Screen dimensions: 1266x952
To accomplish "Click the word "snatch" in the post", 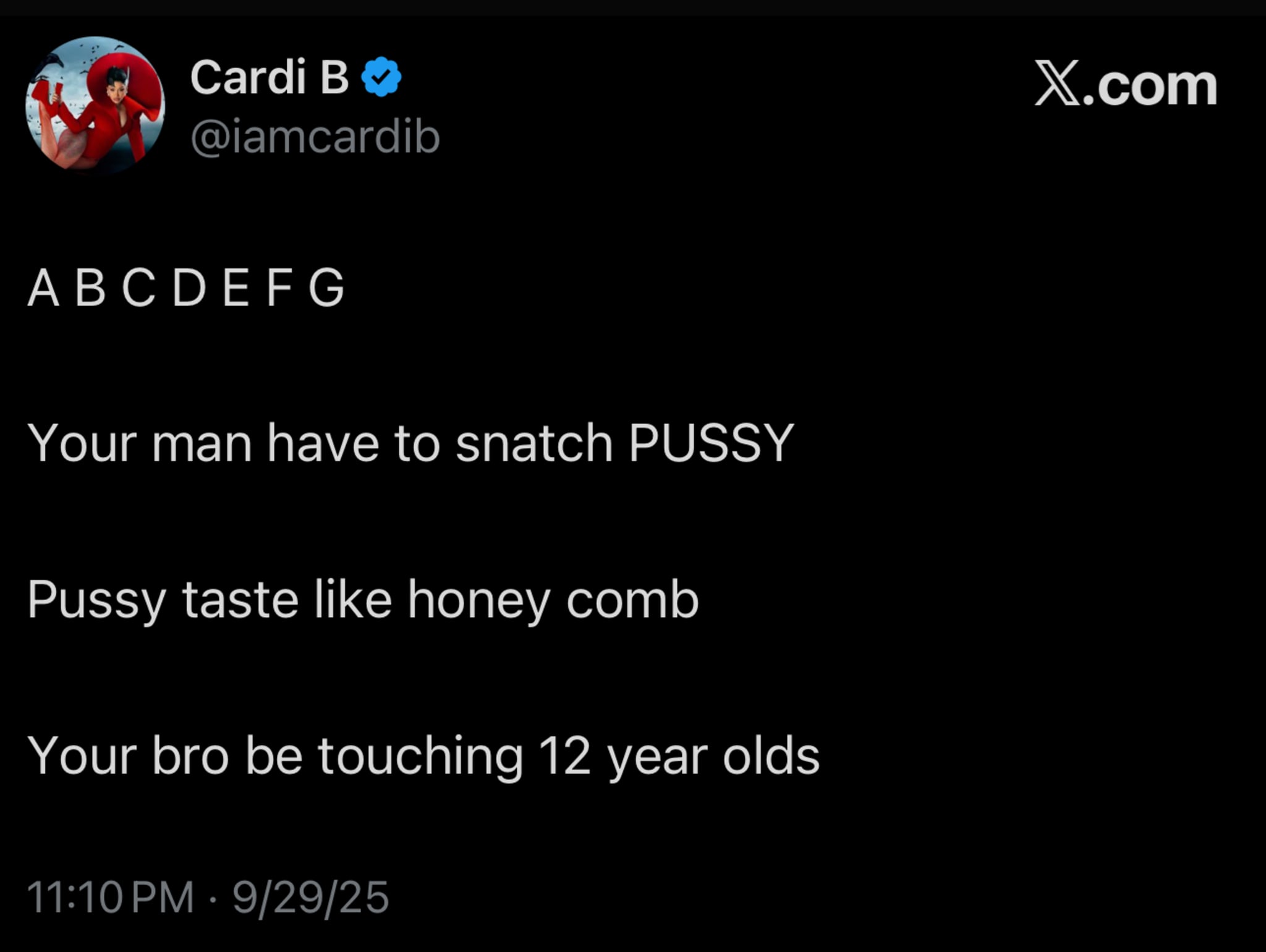I will pos(534,443).
